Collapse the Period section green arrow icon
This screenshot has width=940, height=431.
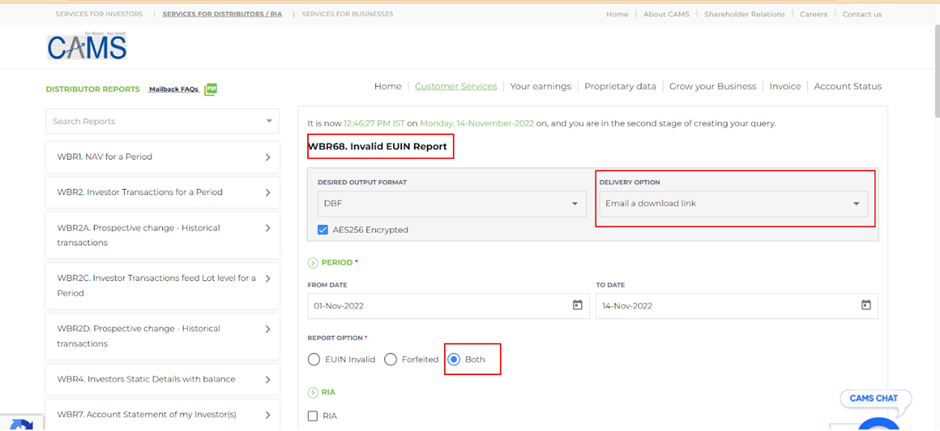click(312, 263)
